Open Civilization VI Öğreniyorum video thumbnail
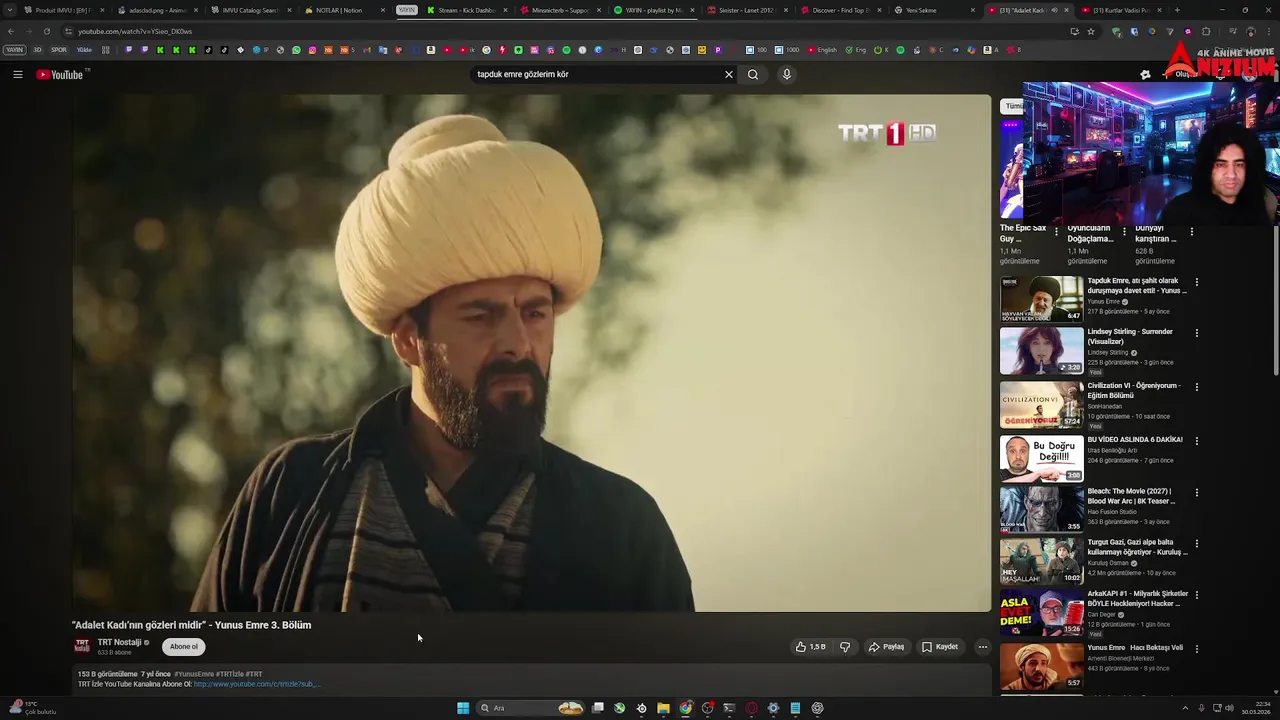1280x720 pixels. tap(1041, 404)
